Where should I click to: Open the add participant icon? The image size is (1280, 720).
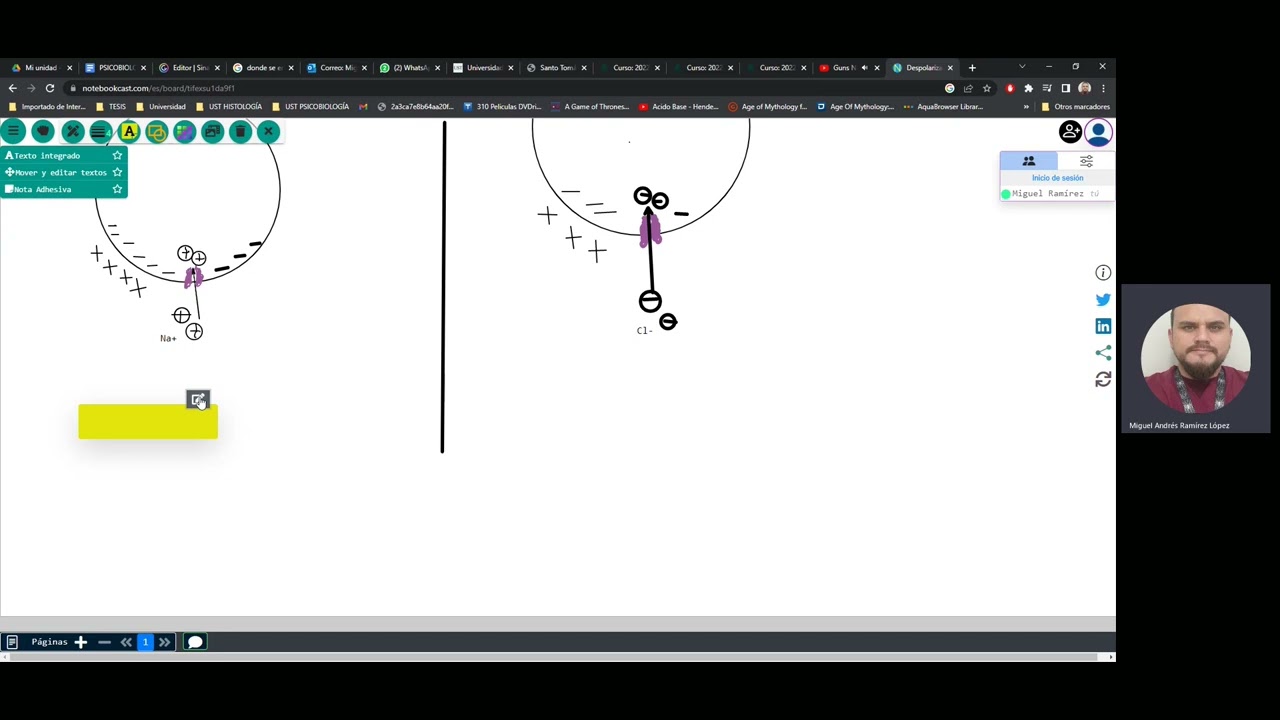[x=1070, y=132]
